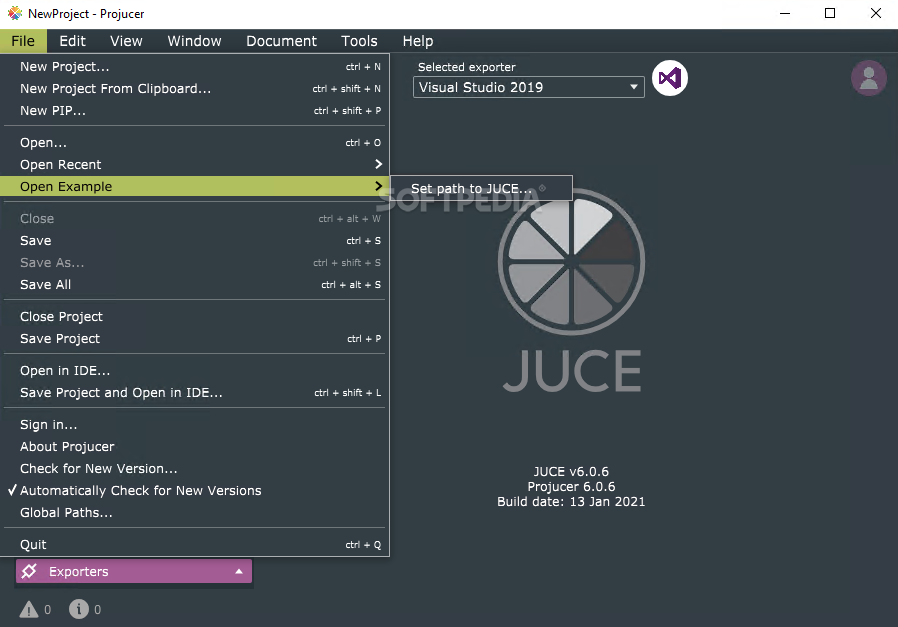The width and height of the screenshot is (898, 627).
Task: Expand the Open Example submenu
Action: [195, 186]
